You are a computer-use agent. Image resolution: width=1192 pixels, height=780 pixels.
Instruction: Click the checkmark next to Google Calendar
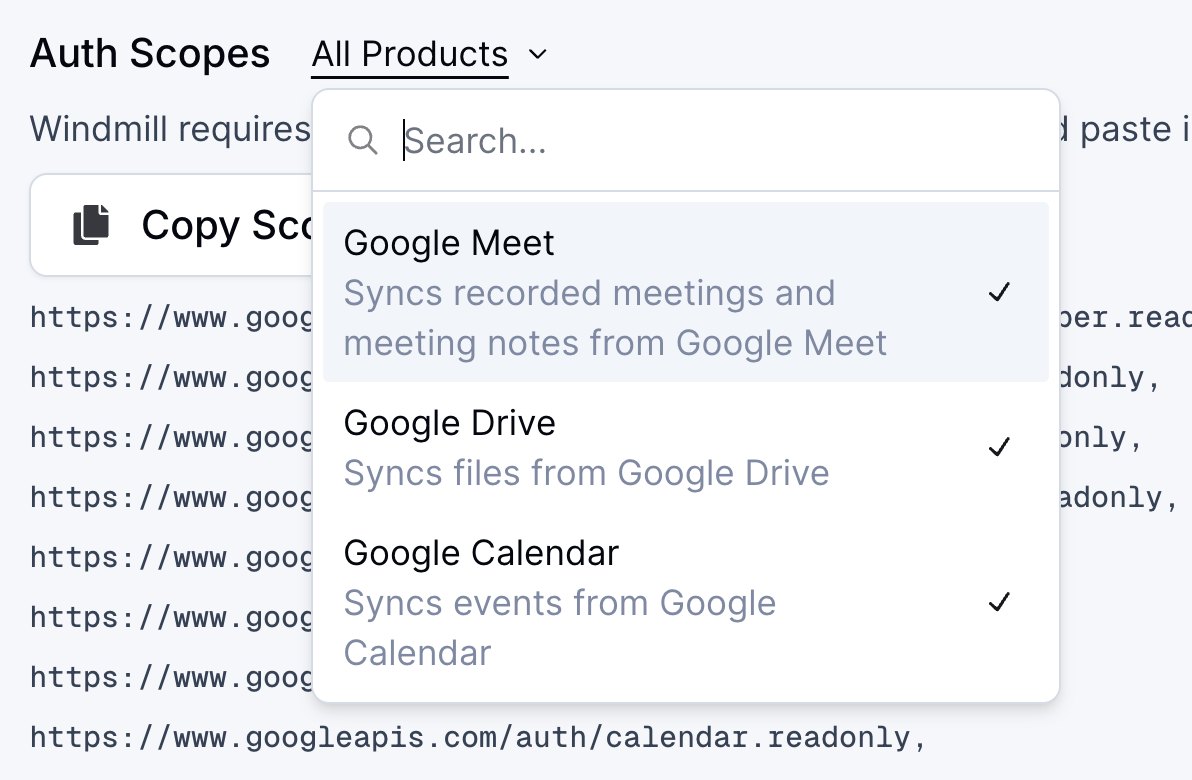point(999,602)
